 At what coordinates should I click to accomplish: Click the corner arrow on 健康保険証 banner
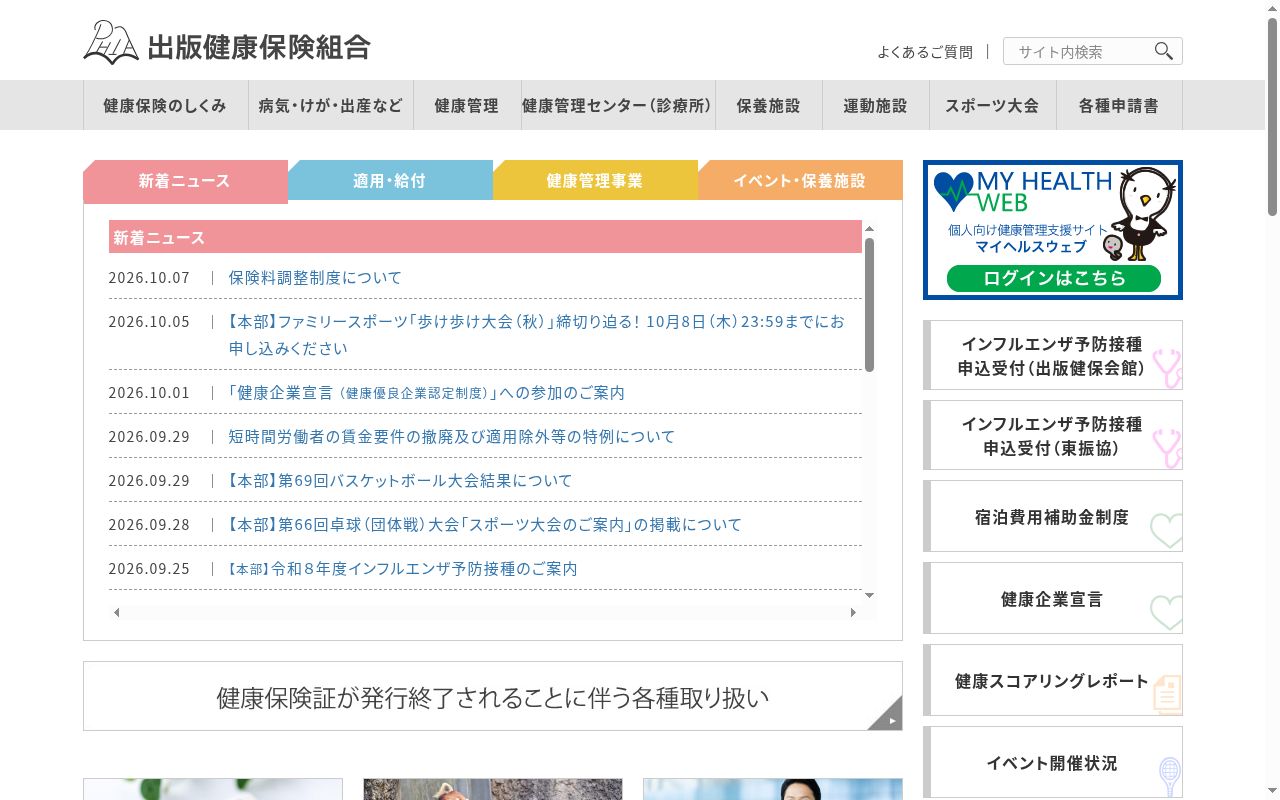885,713
